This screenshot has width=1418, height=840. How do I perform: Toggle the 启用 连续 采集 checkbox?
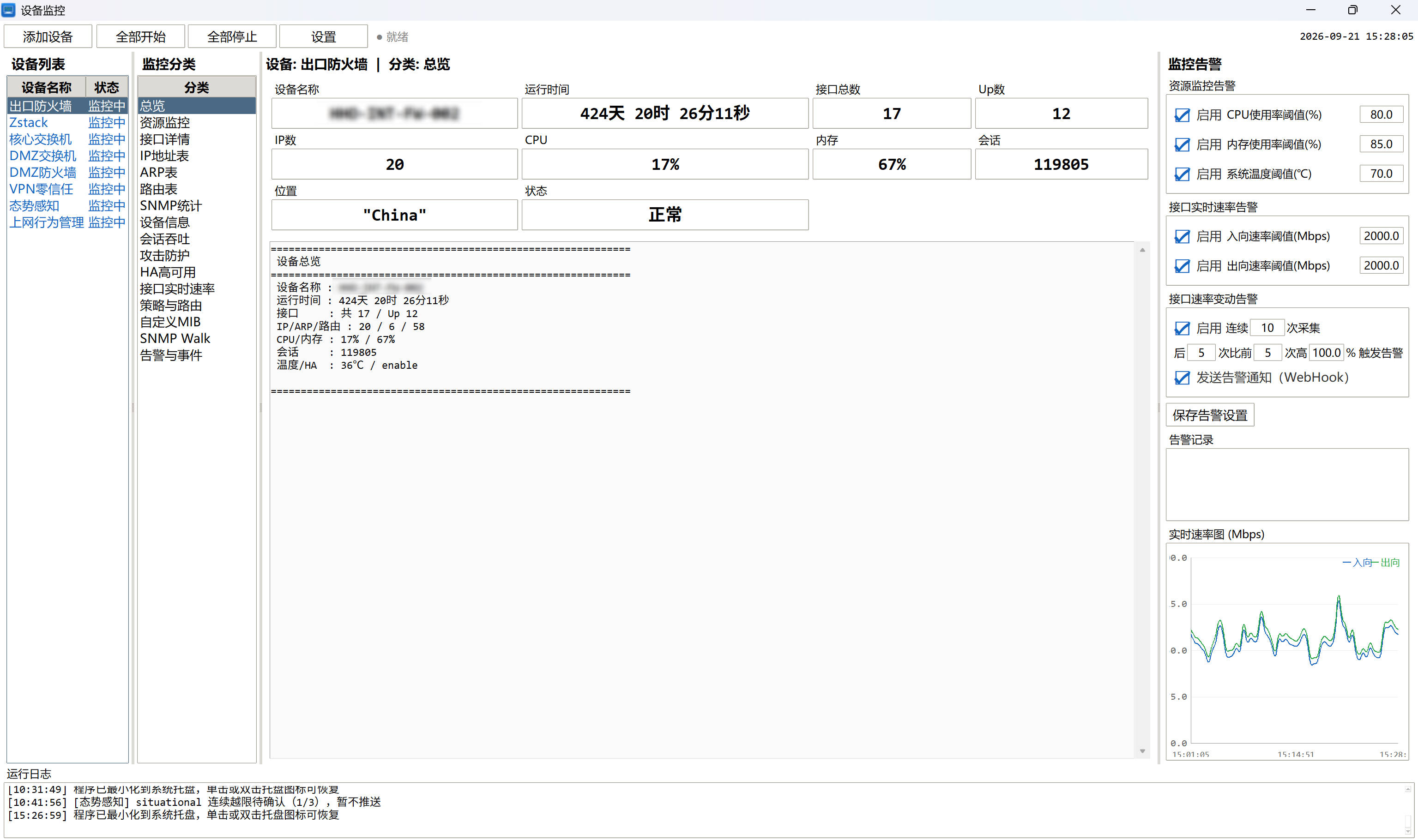1182,328
